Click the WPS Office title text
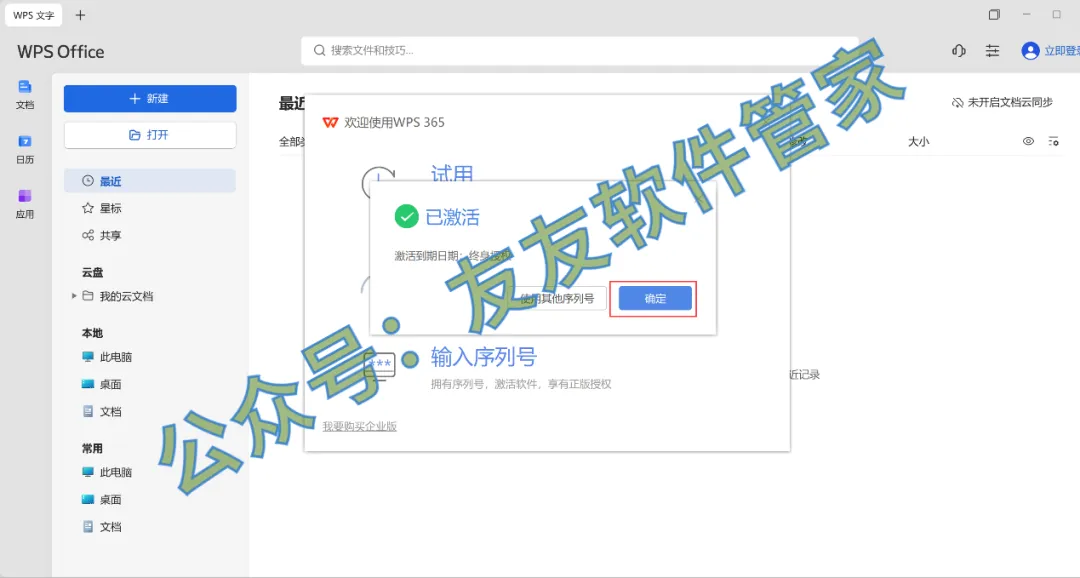 (61, 52)
